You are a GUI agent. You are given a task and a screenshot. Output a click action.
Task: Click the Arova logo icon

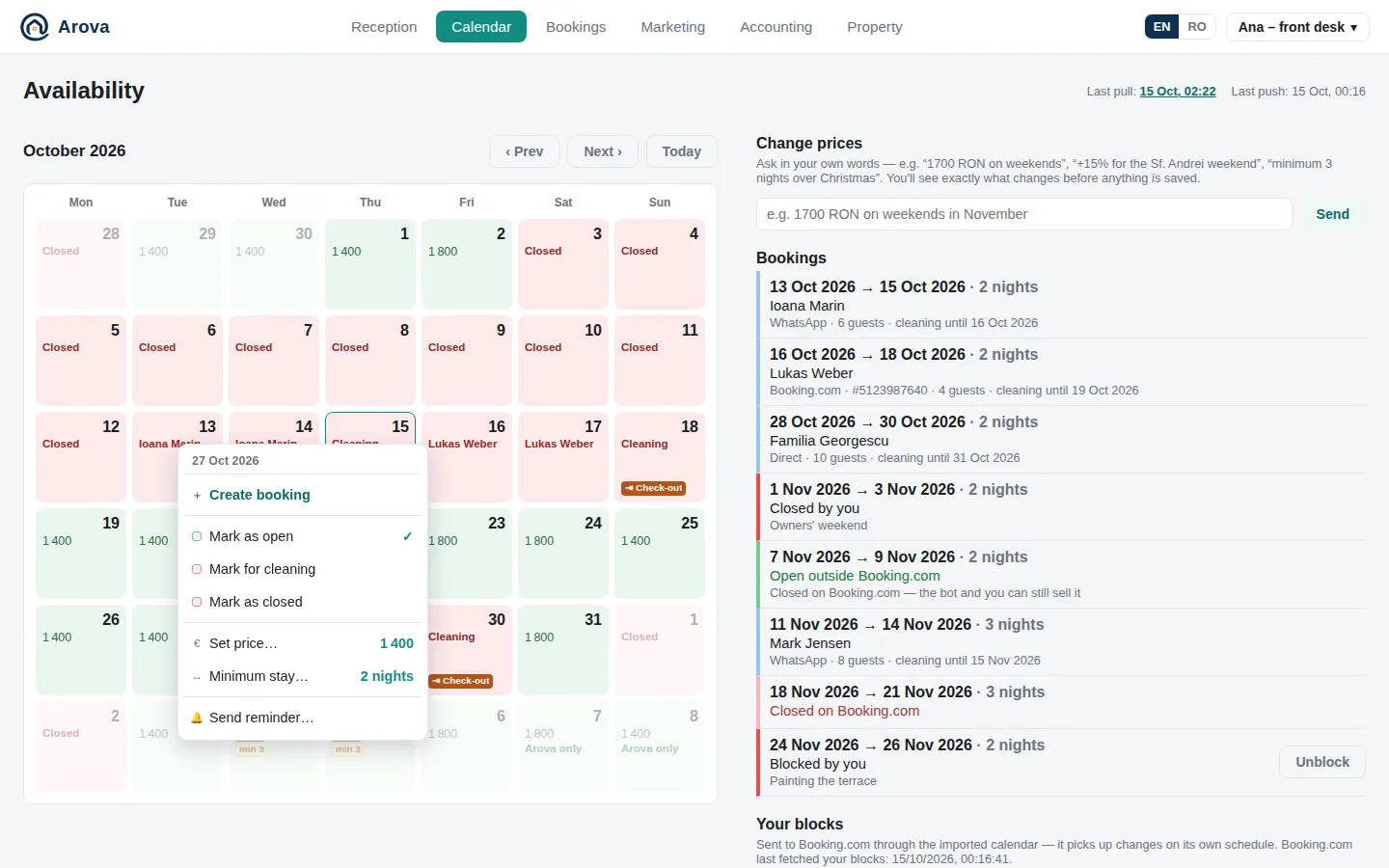click(35, 27)
